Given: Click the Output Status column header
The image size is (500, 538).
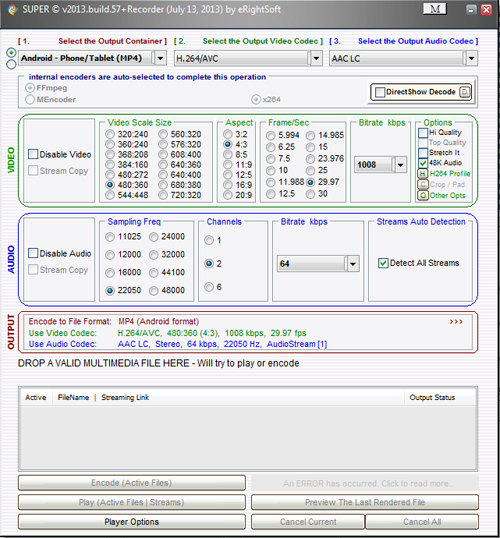Looking at the screenshot, I should [x=432, y=398].
